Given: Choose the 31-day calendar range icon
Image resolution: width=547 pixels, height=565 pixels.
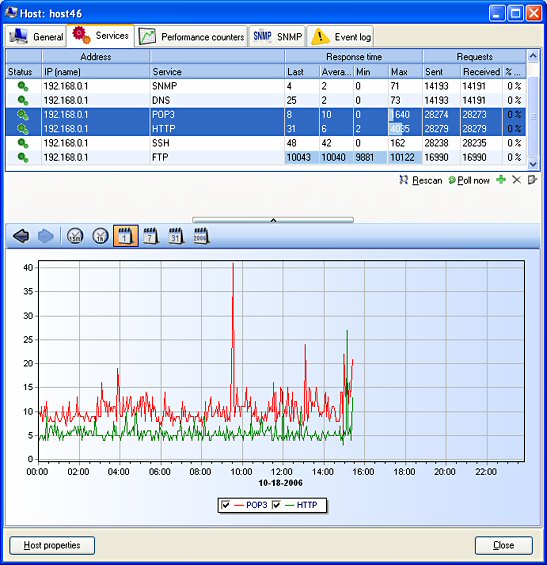Looking at the screenshot, I should (x=176, y=236).
